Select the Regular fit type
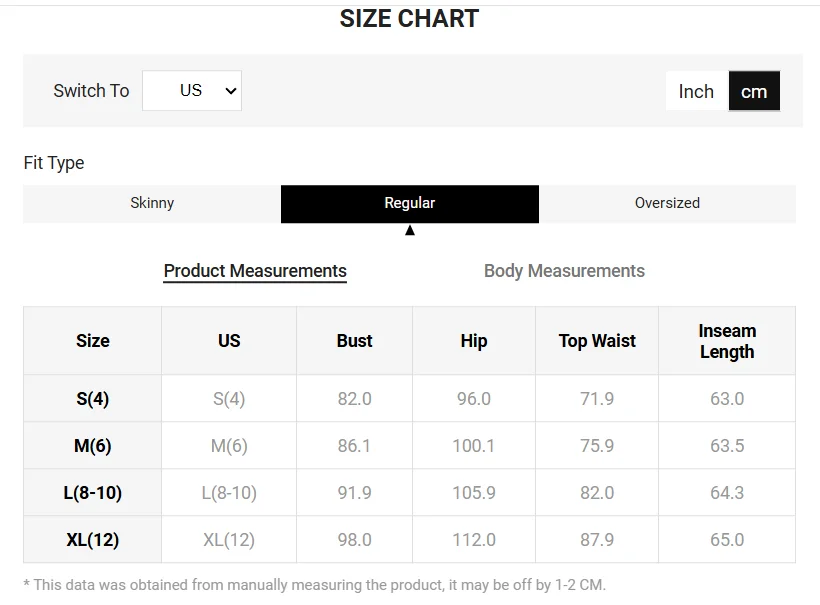Viewport: 820px width, 605px height. [x=410, y=203]
